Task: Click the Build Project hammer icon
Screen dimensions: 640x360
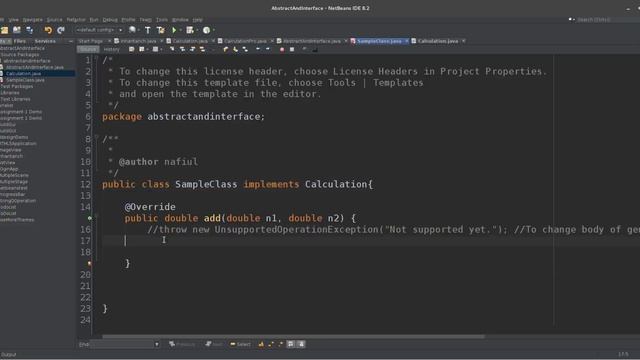Action: (147, 30)
